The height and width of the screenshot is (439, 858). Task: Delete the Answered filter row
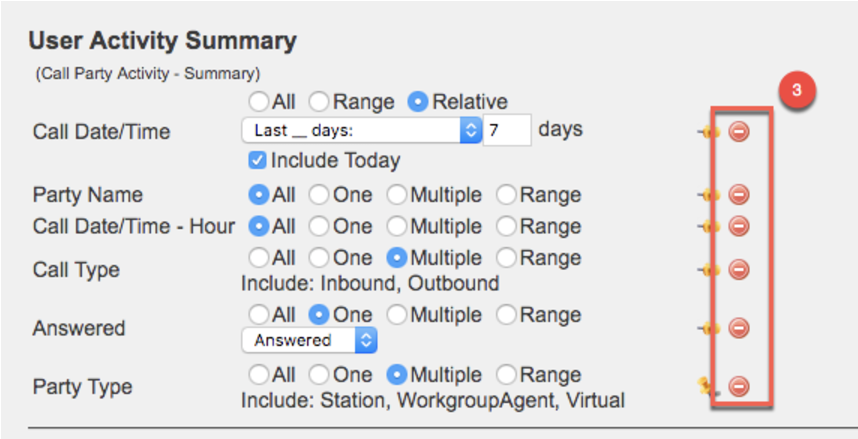point(739,328)
